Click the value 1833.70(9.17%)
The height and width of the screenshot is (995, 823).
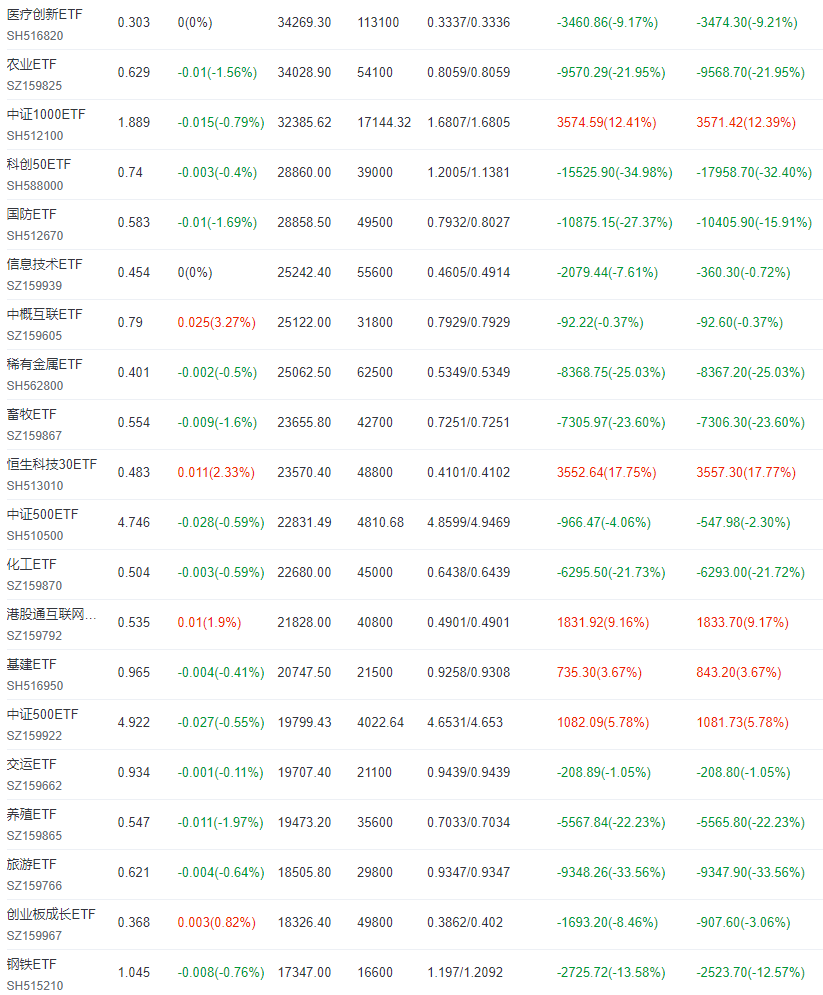pyautogui.click(x=742, y=623)
